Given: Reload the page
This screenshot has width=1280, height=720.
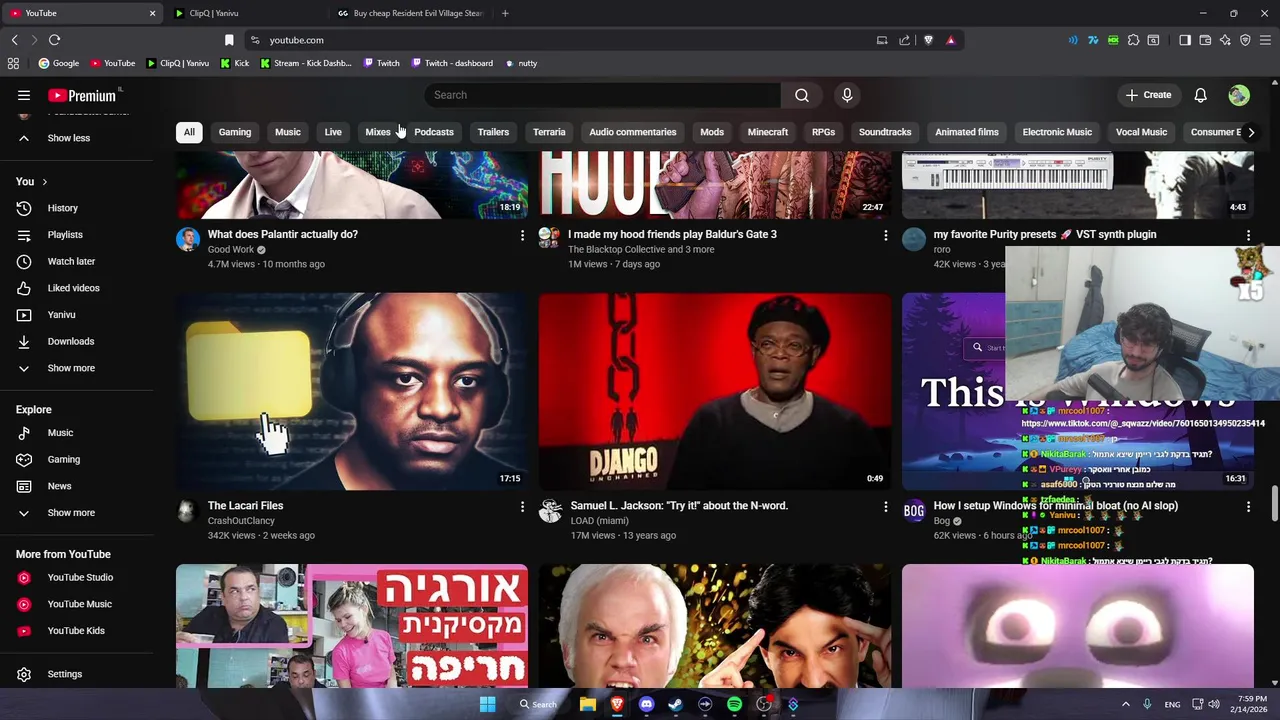Looking at the screenshot, I should coord(54,40).
